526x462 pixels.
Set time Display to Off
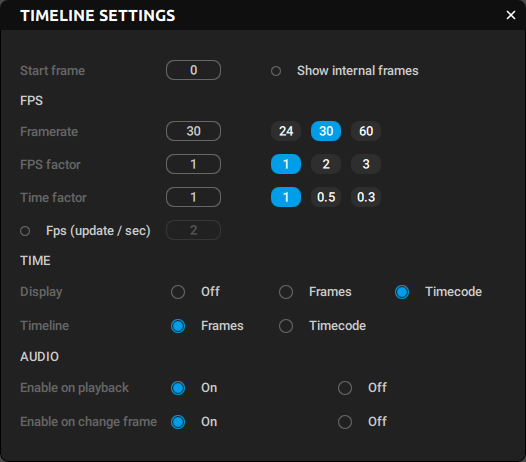coord(178,292)
